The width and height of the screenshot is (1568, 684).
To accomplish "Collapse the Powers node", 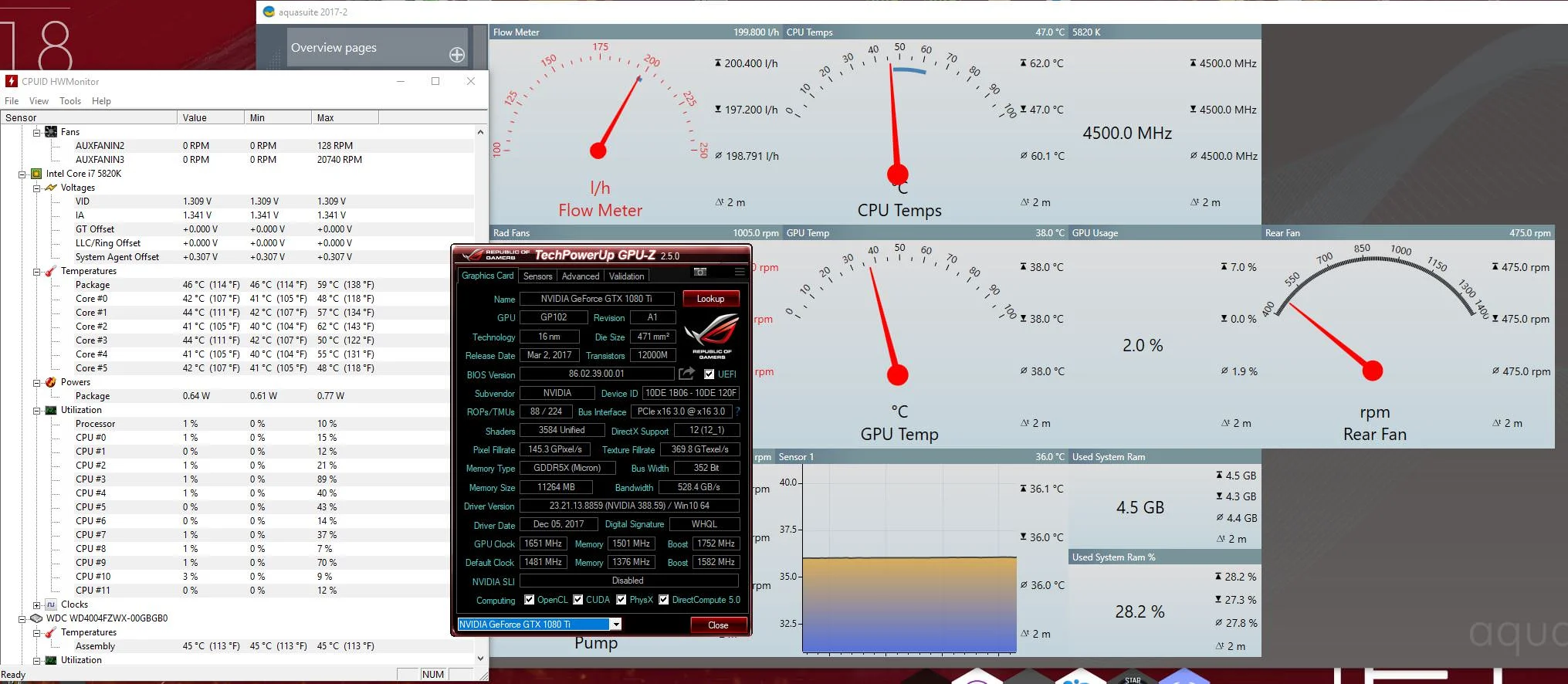I will pos(36,382).
